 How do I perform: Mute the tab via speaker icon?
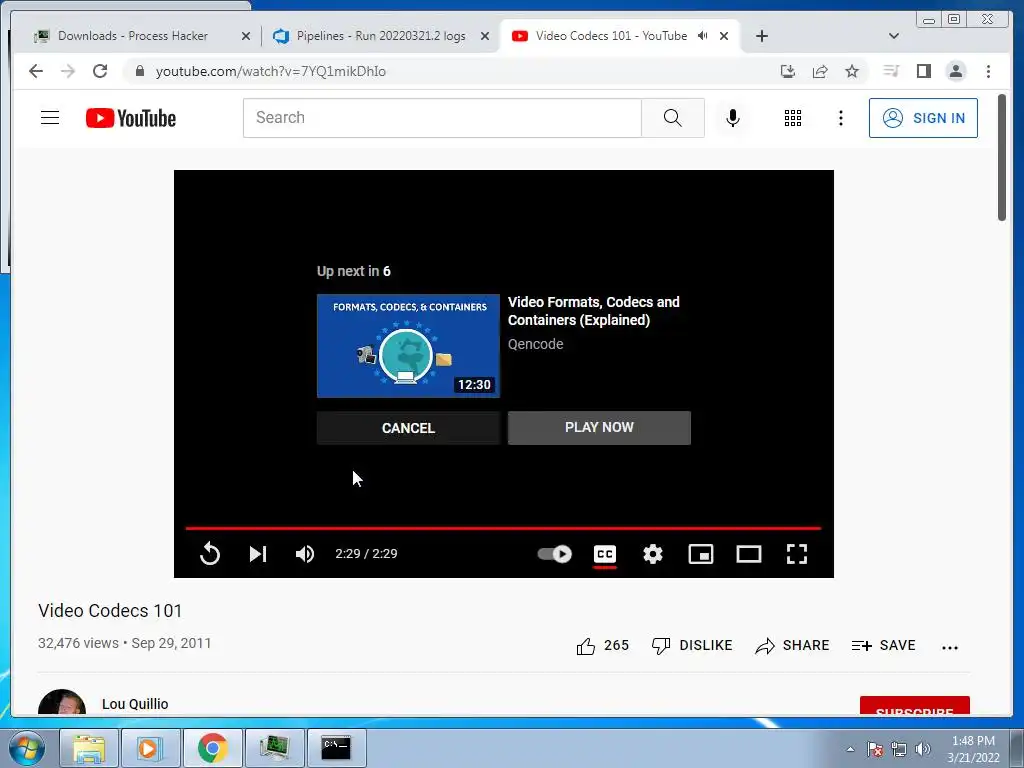[x=703, y=36]
